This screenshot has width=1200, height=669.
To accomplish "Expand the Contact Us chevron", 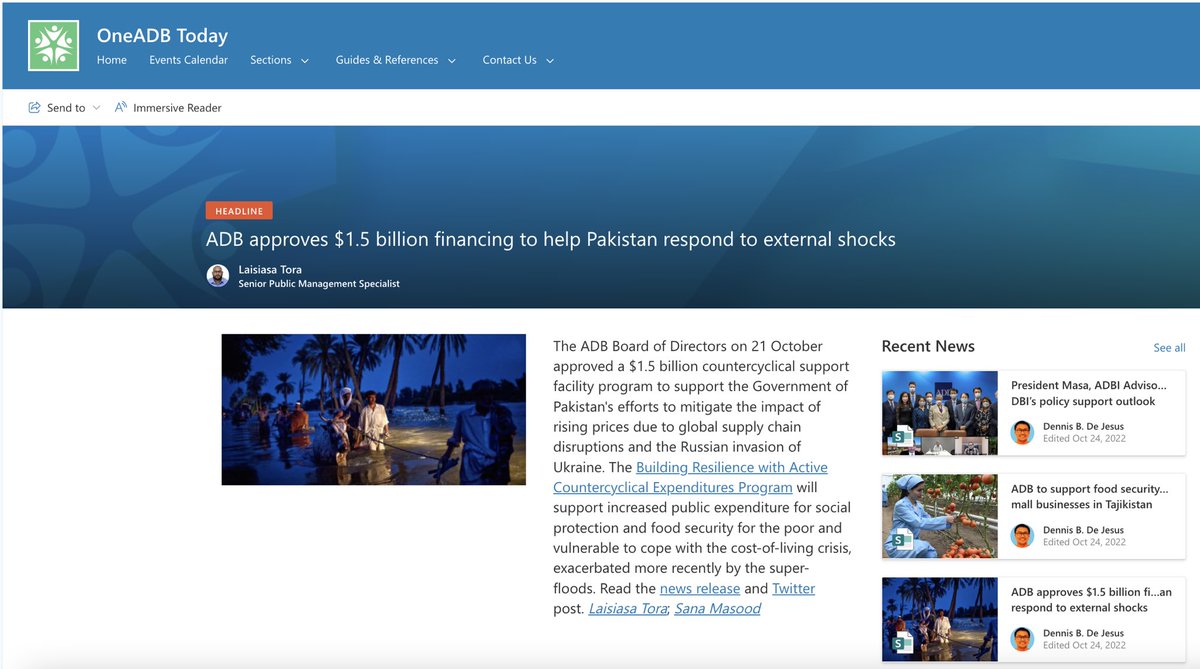I will tap(550, 61).
